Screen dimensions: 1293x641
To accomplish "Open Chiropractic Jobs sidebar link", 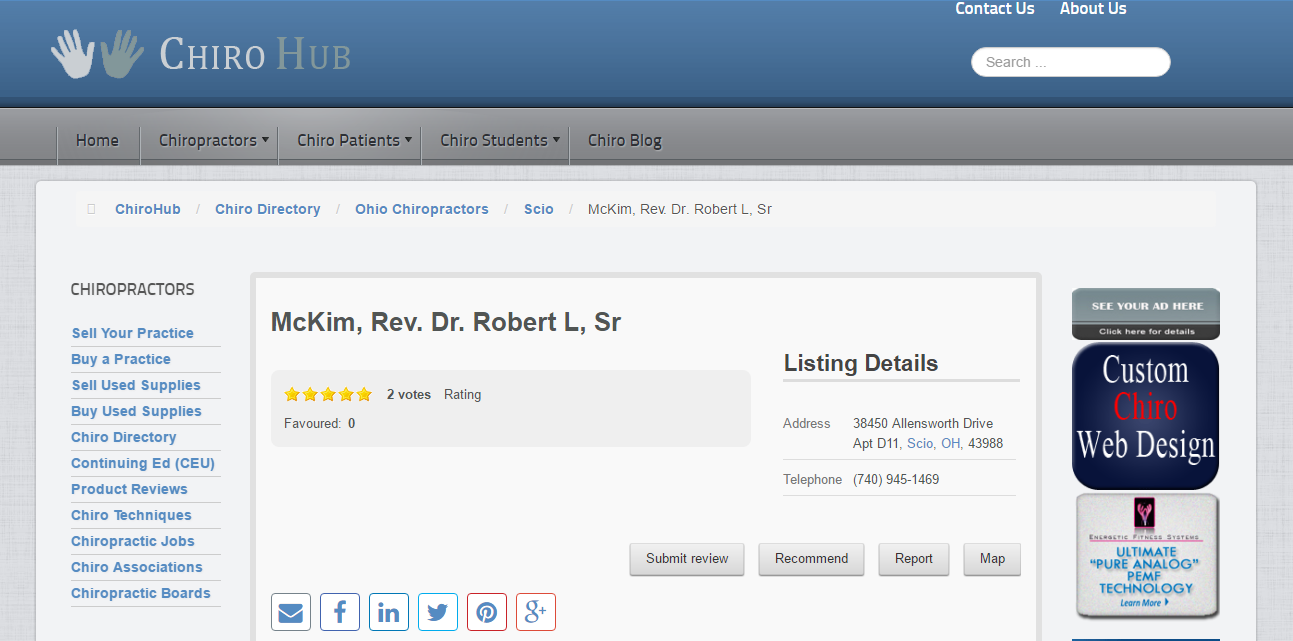I will [133, 541].
